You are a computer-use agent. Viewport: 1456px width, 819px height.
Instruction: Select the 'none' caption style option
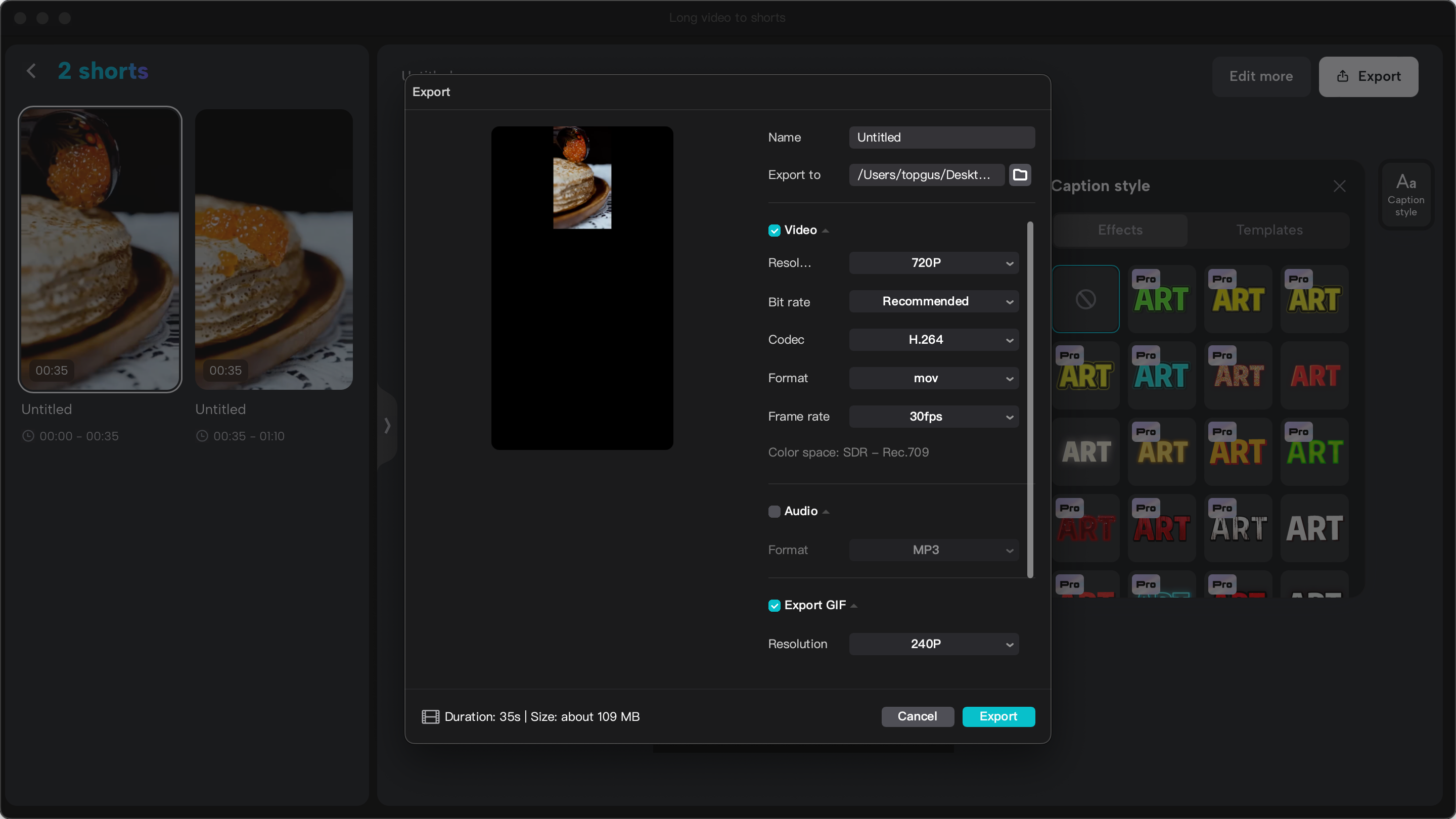pyautogui.click(x=1086, y=298)
